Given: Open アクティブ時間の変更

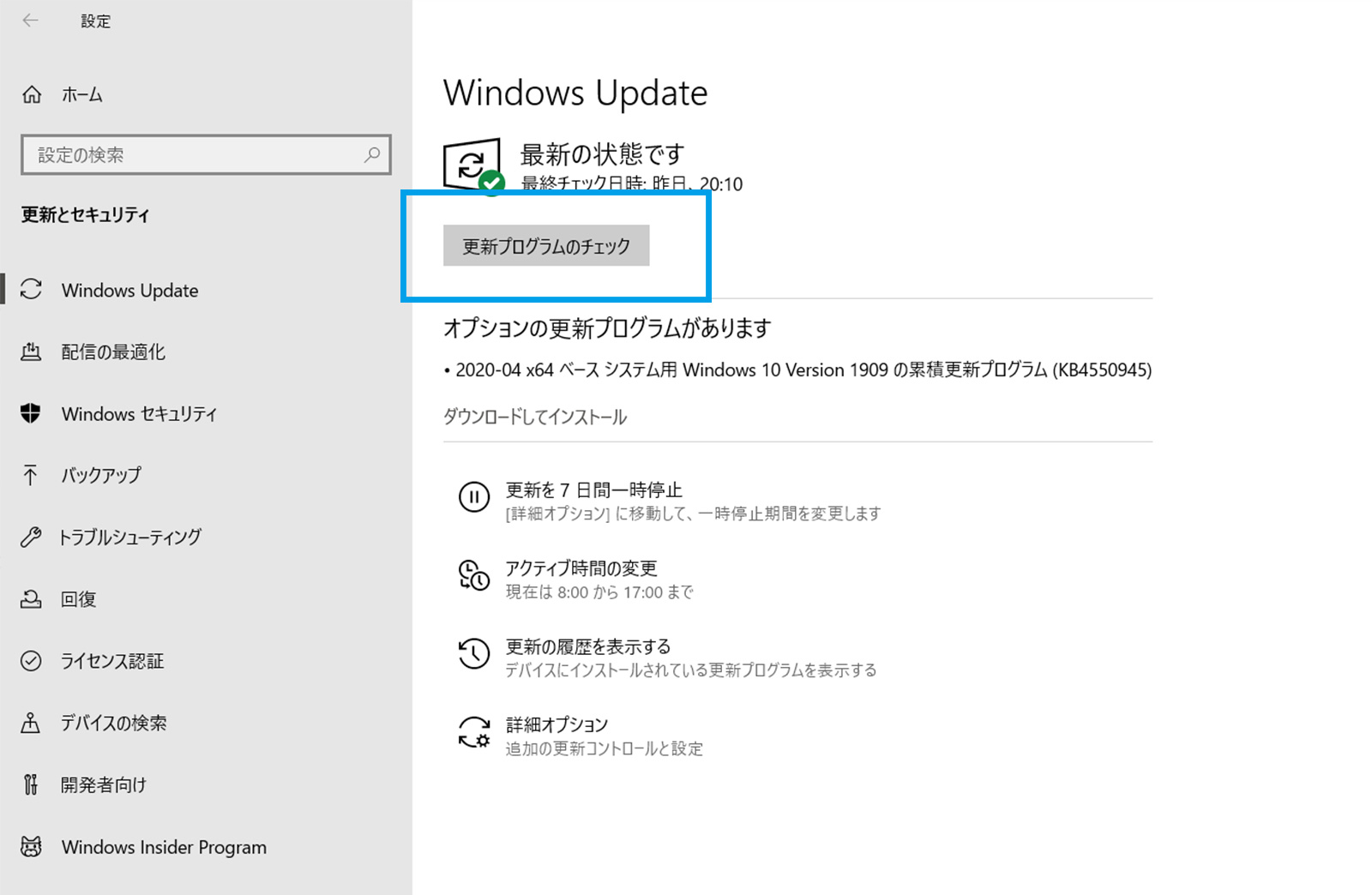Looking at the screenshot, I should 581,568.
